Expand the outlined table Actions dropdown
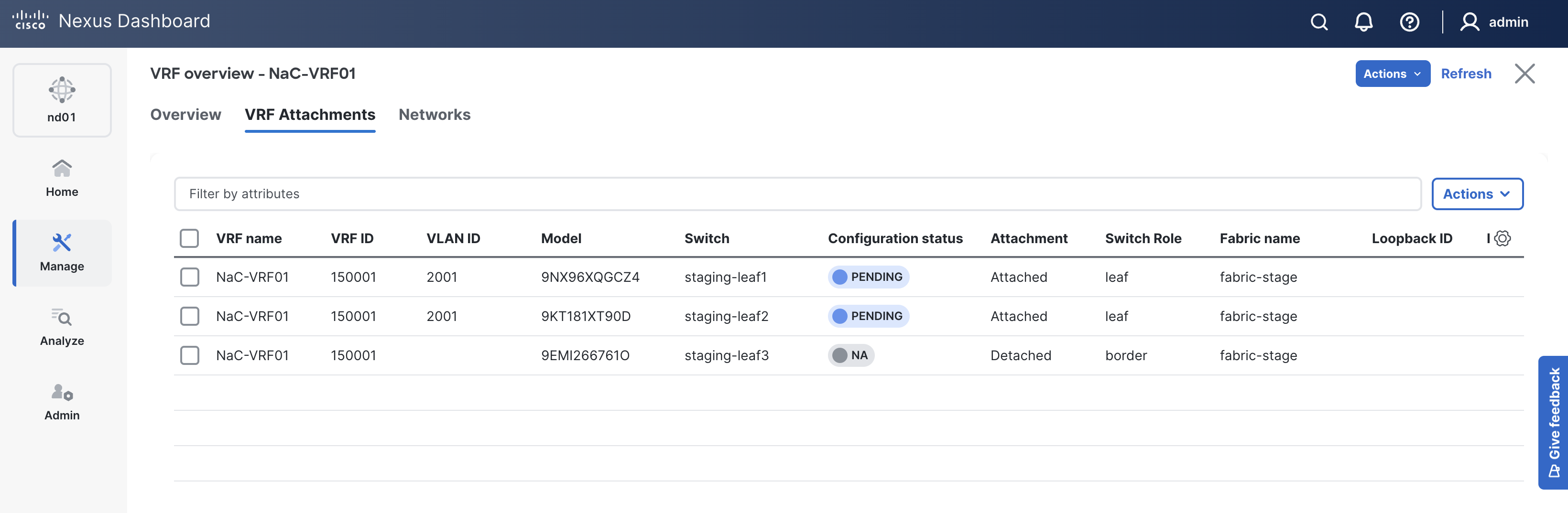This screenshot has width=1568, height=513. click(1477, 194)
